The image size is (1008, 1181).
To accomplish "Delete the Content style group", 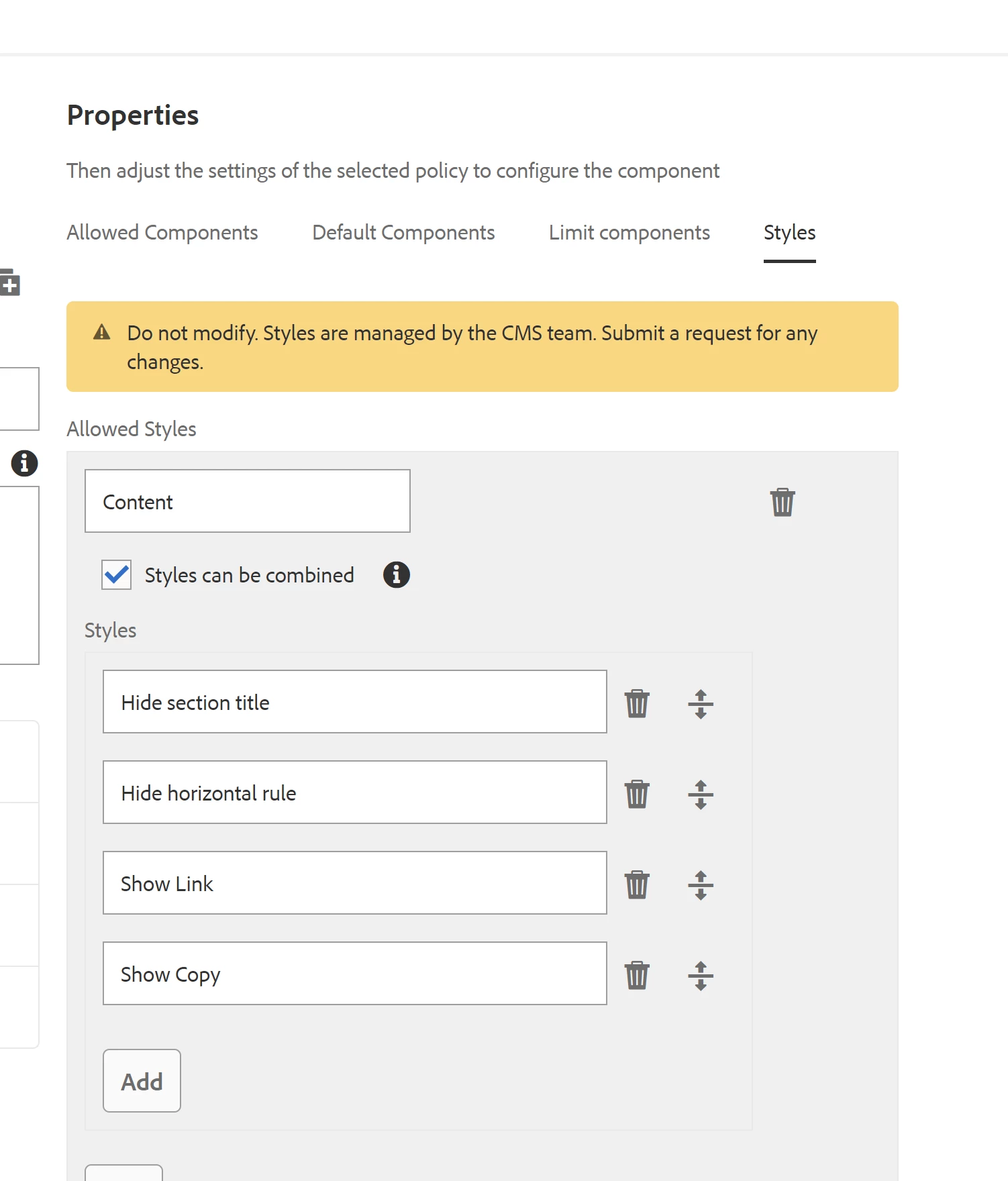I will click(x=782, y=502).
